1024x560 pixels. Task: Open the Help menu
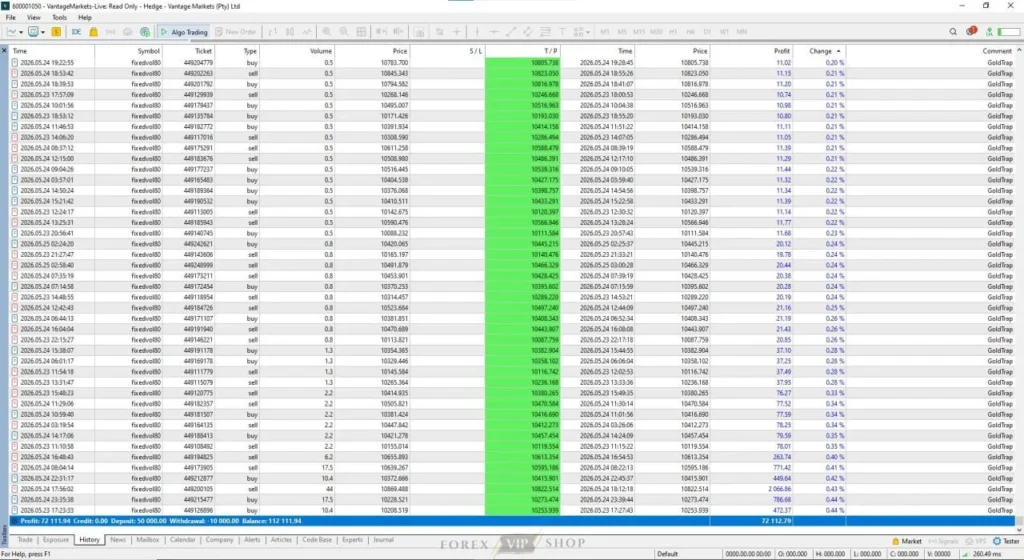tap(85, 18)
